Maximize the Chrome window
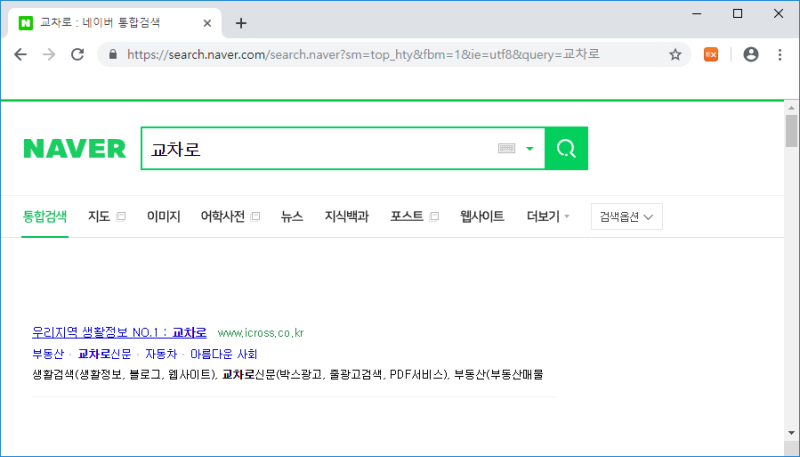This screenshot has width=800, height=457. pos(737,14)
